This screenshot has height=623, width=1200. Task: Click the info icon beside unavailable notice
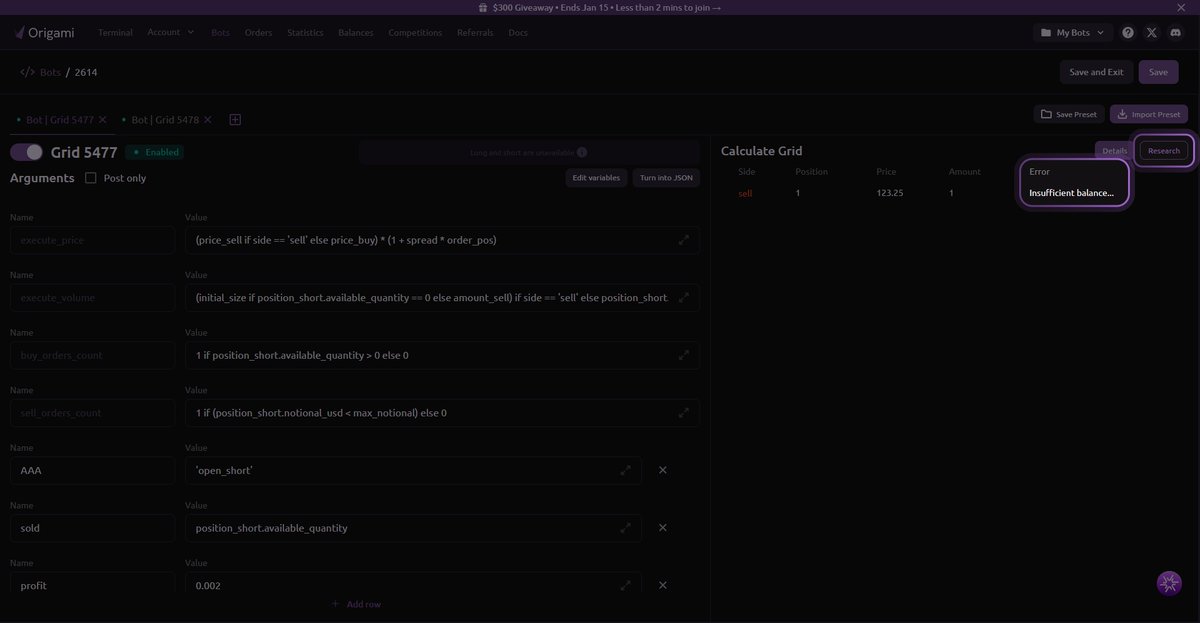[x=582, y=152]
